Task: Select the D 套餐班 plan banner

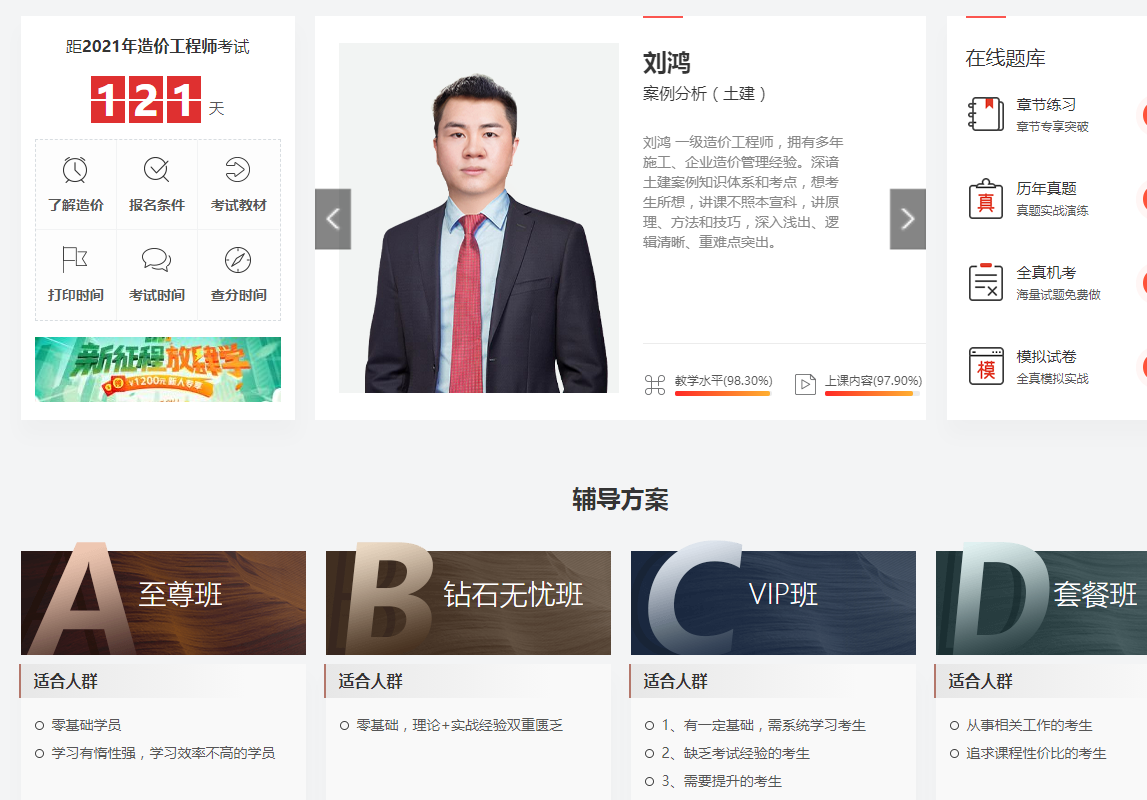Action: (x=1042, y=603)
